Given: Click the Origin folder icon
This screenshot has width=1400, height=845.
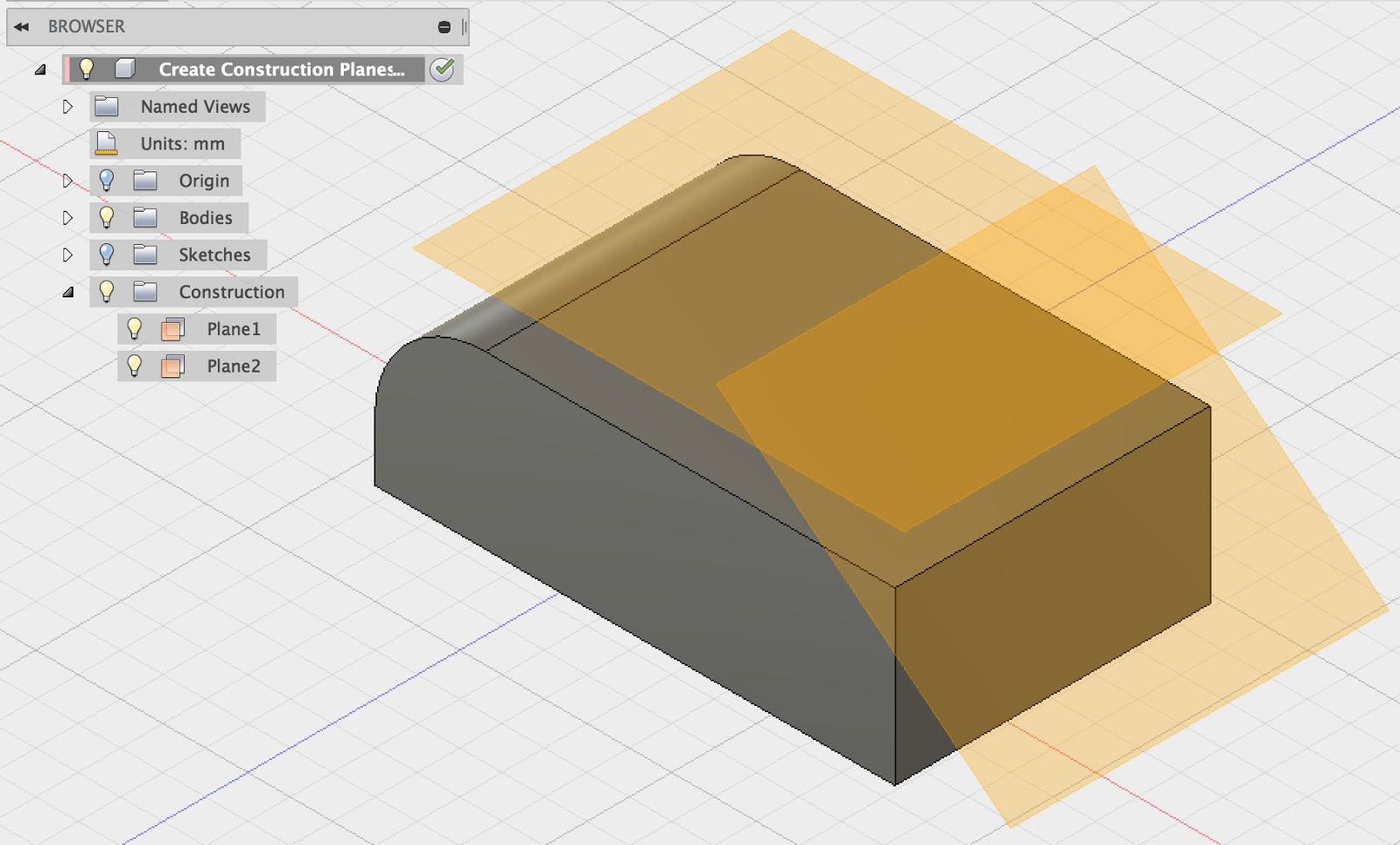Looking at the screenshot, I should (x=145, y=181).
